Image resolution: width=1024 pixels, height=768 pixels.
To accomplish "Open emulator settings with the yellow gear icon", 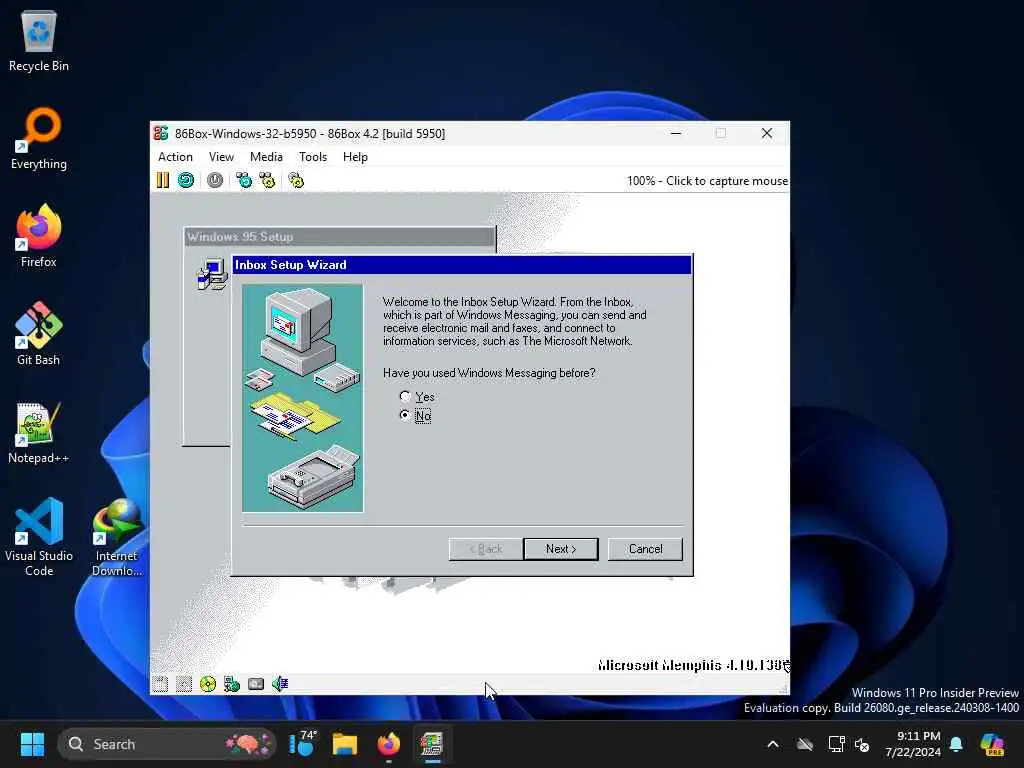I will 296,180.
